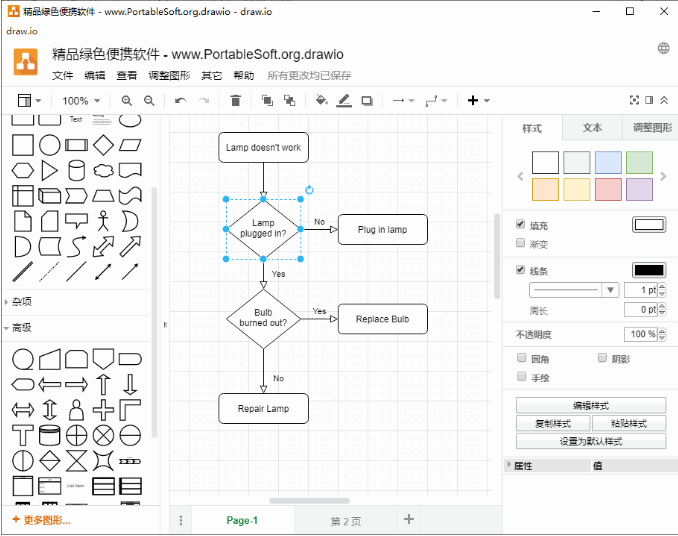This screenshot has height=536, width=678.
Task: Click the 不透明度 100 % input field
Action: tap(641, 334)
